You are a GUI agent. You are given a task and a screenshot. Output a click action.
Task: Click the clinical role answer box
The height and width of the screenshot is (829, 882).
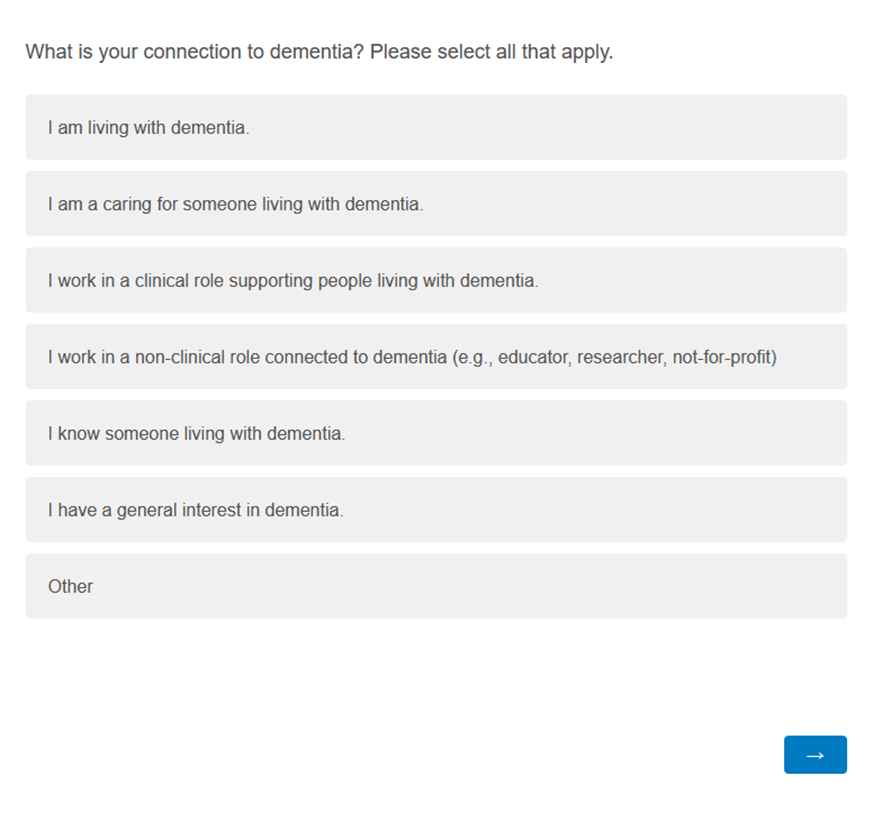435,280
